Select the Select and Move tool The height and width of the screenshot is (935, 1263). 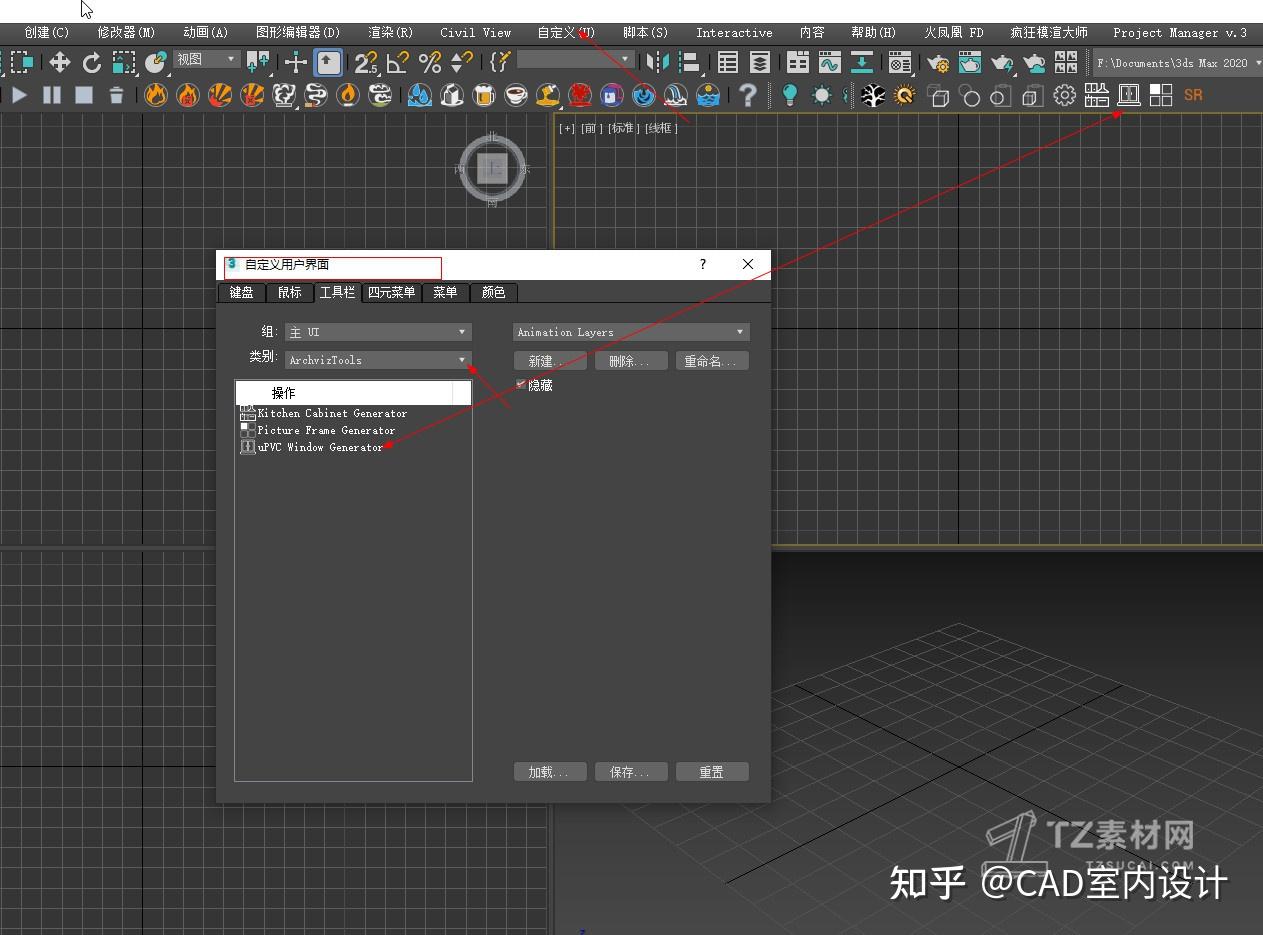[x=60, y=62]
